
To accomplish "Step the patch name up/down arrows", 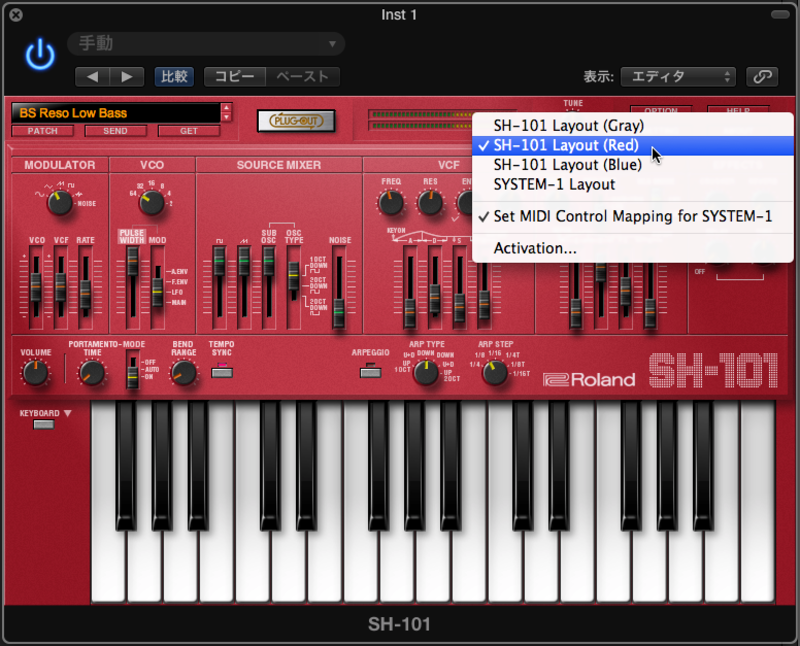I will [x=227, y=113].
